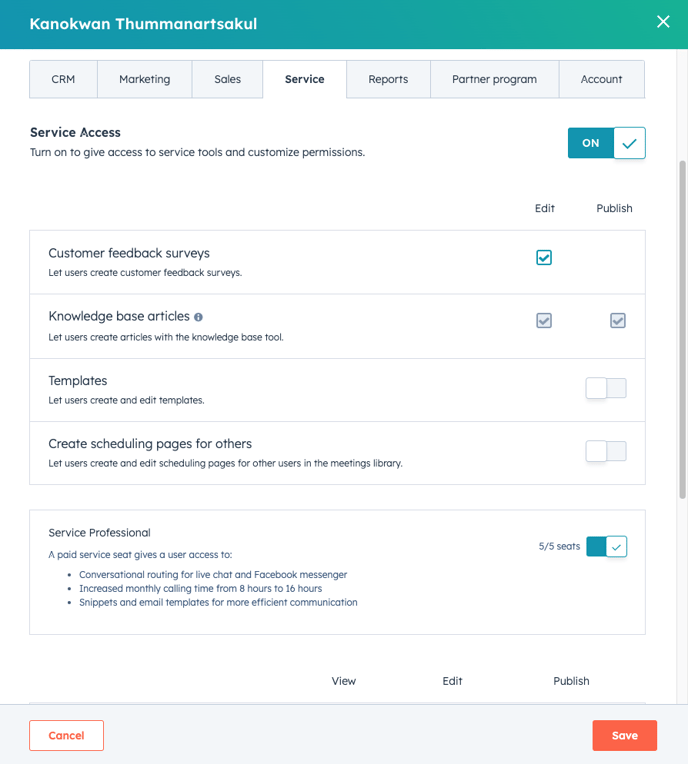The height and width of the screenshot is (764, 688).
Task: Close the user permissions panel
Action: click(x=663, y=21)
